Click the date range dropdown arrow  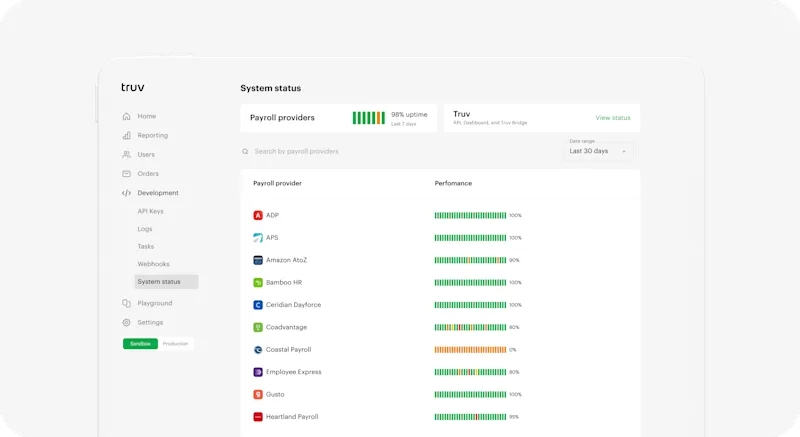point(623,151)
